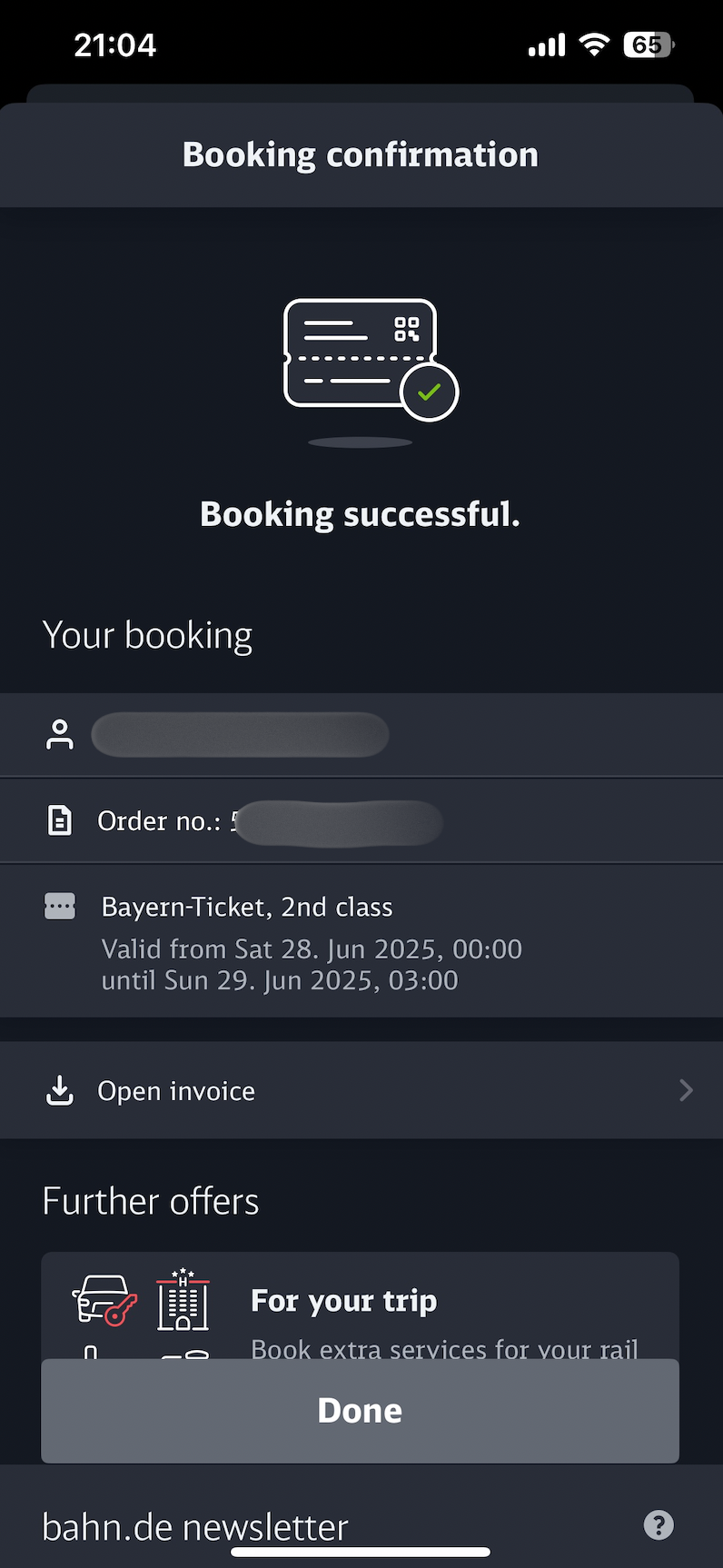Tap the Bayern-Ticket, 2nd class entry
The width and height of the screenshot is (723, 1568).
[247, 907]
